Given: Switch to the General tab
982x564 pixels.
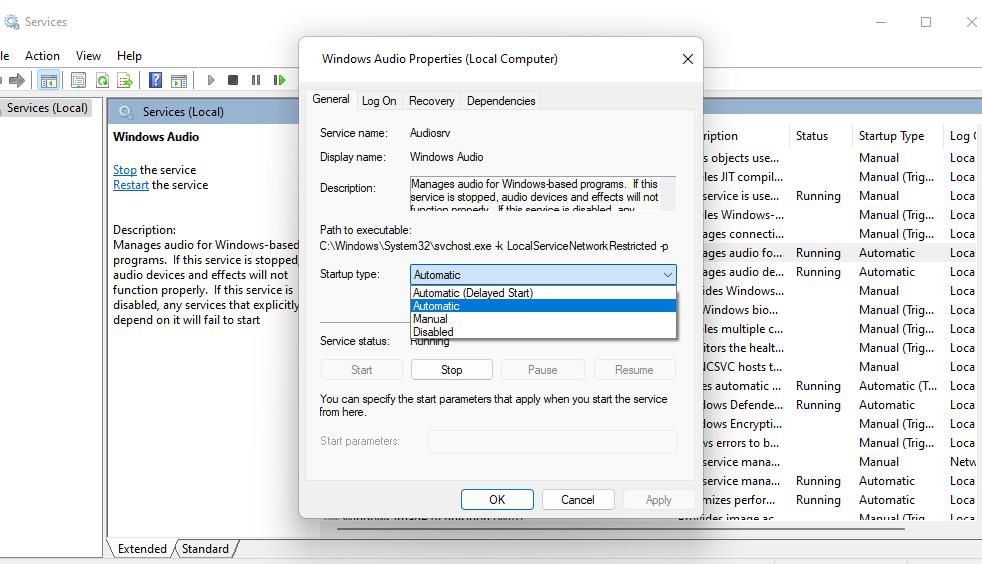Looking at the screenshot, I should coord(331,100).
